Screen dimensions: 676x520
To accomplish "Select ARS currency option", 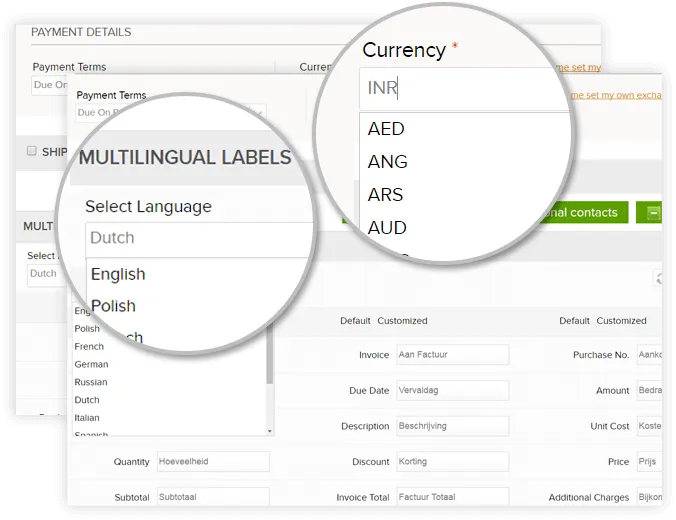I will 385,194.
